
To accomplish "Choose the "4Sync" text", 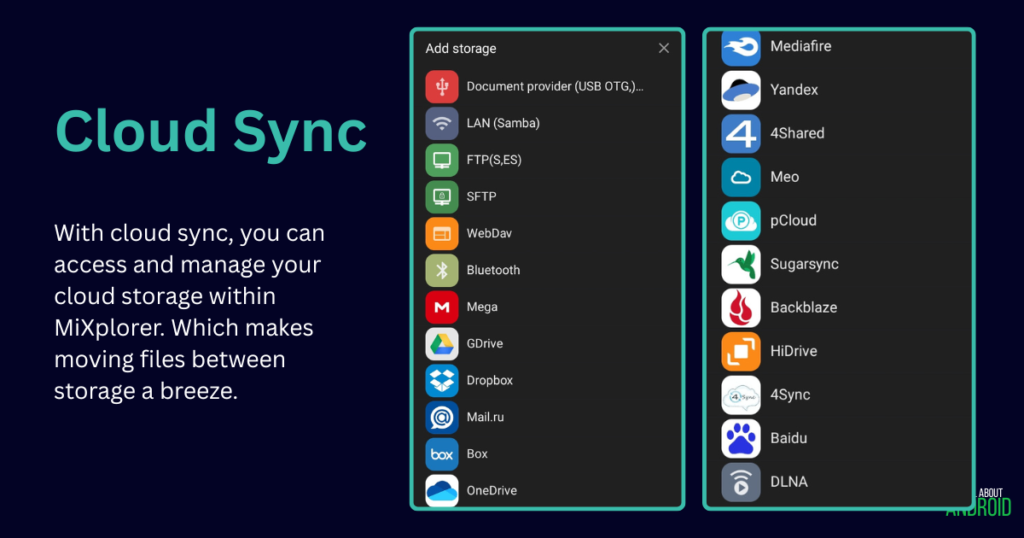I will 790,395.
